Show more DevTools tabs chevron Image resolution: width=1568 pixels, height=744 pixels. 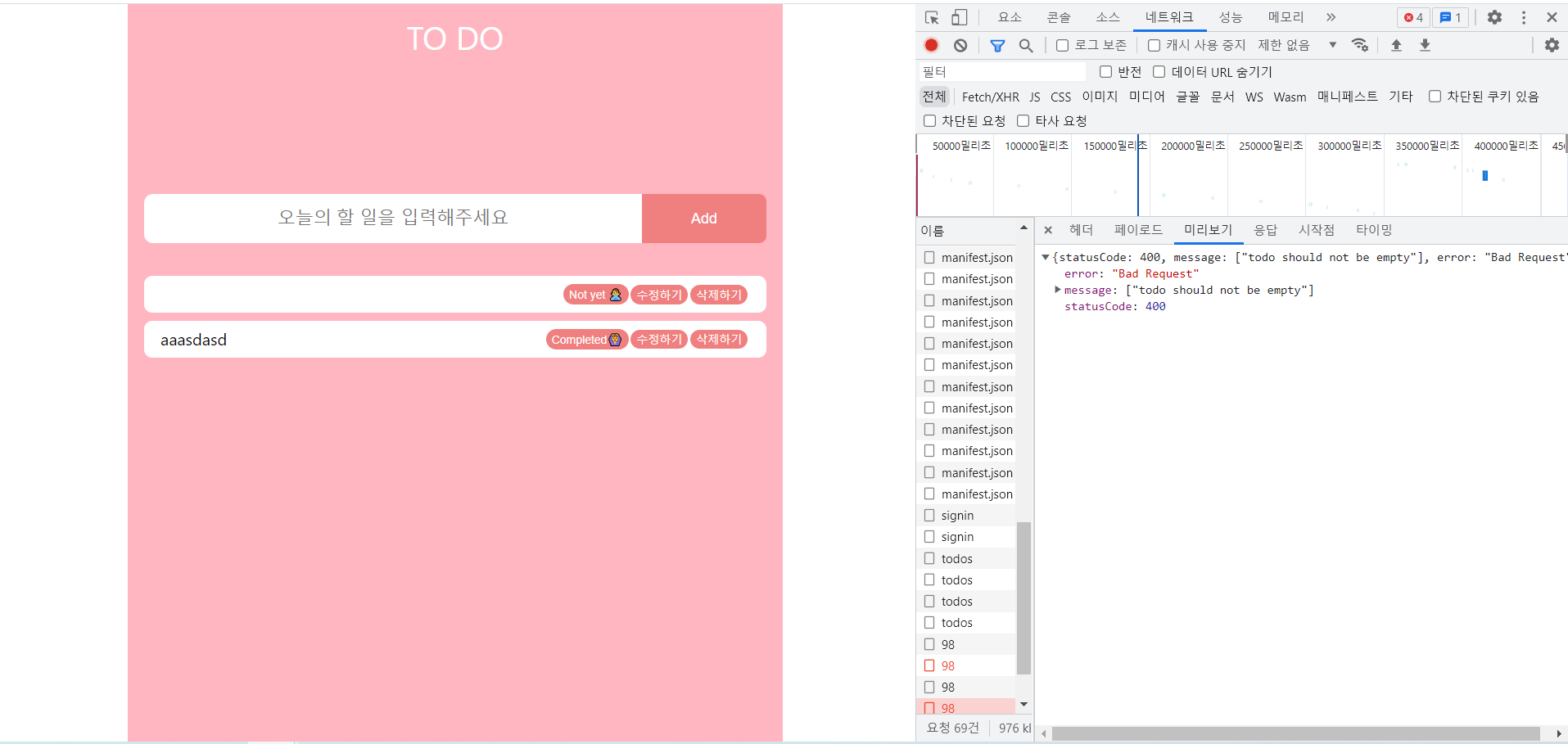1331,17
